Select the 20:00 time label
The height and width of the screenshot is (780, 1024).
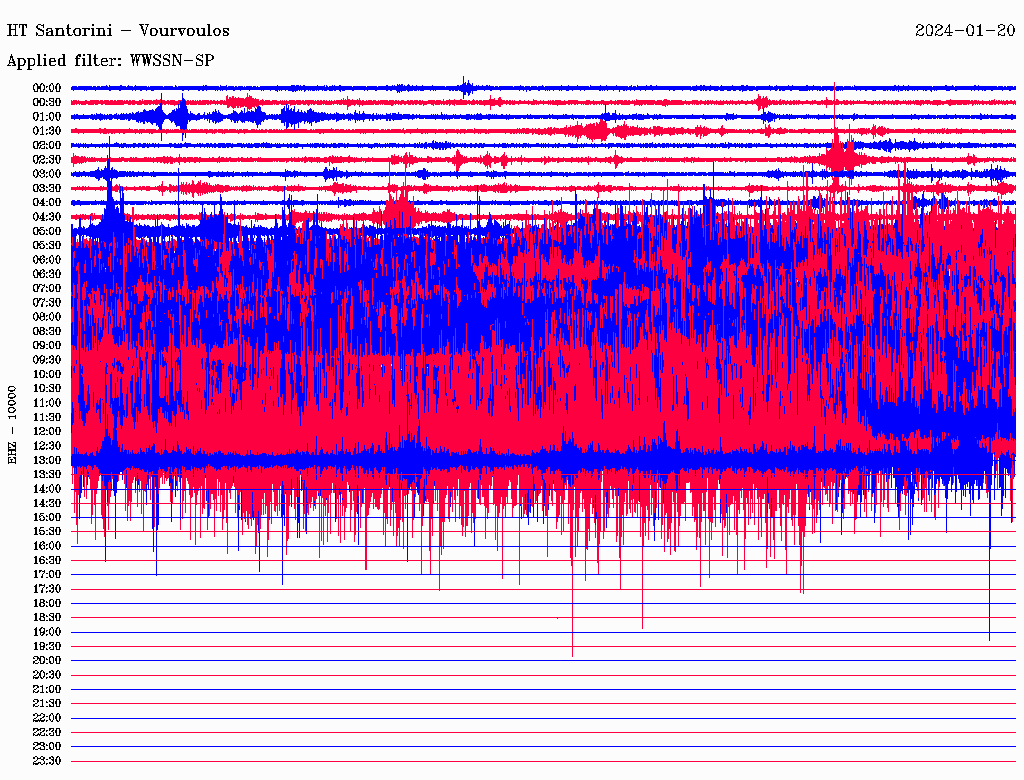click(x=47, y=661)
